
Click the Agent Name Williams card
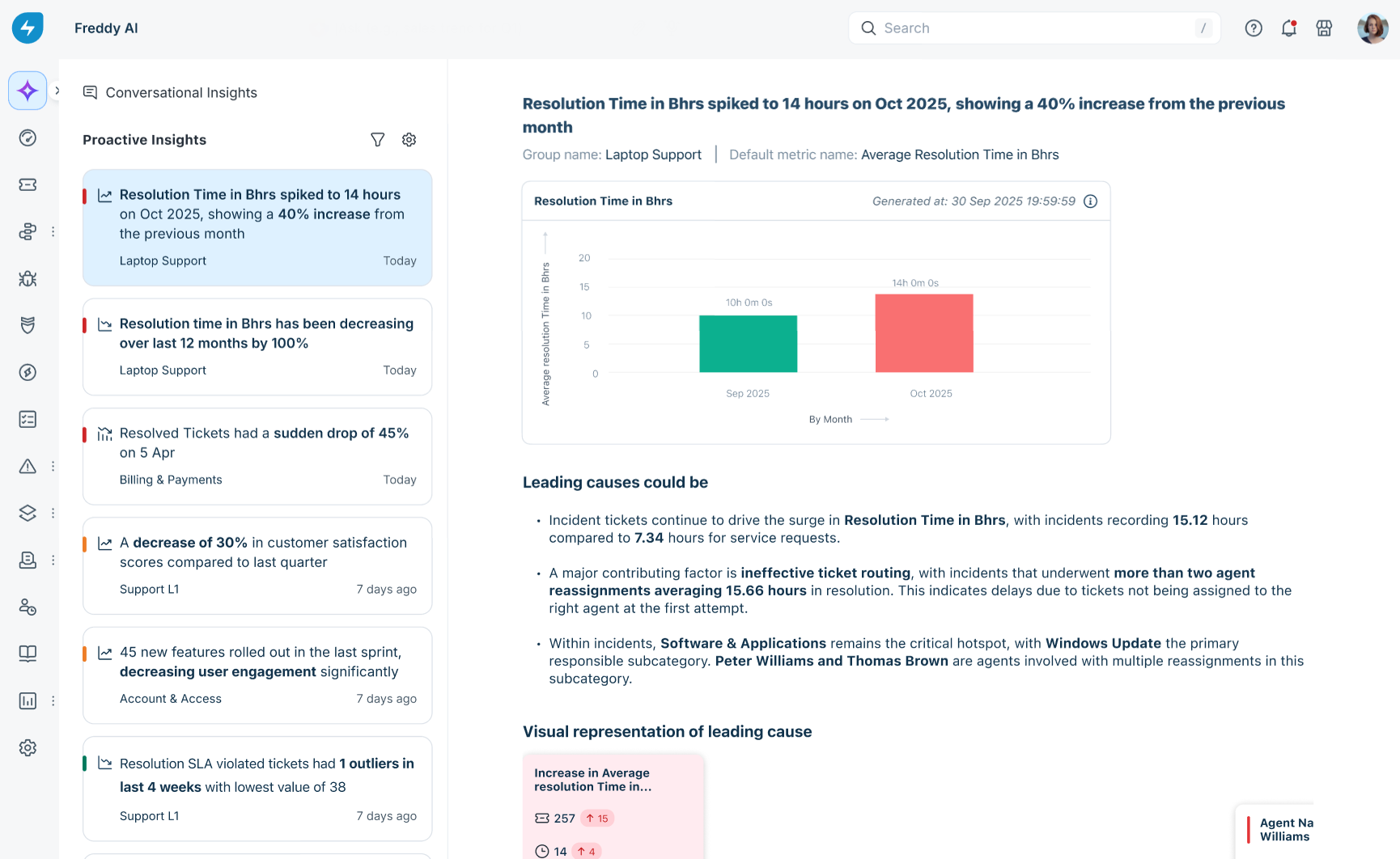point(1276,831)
